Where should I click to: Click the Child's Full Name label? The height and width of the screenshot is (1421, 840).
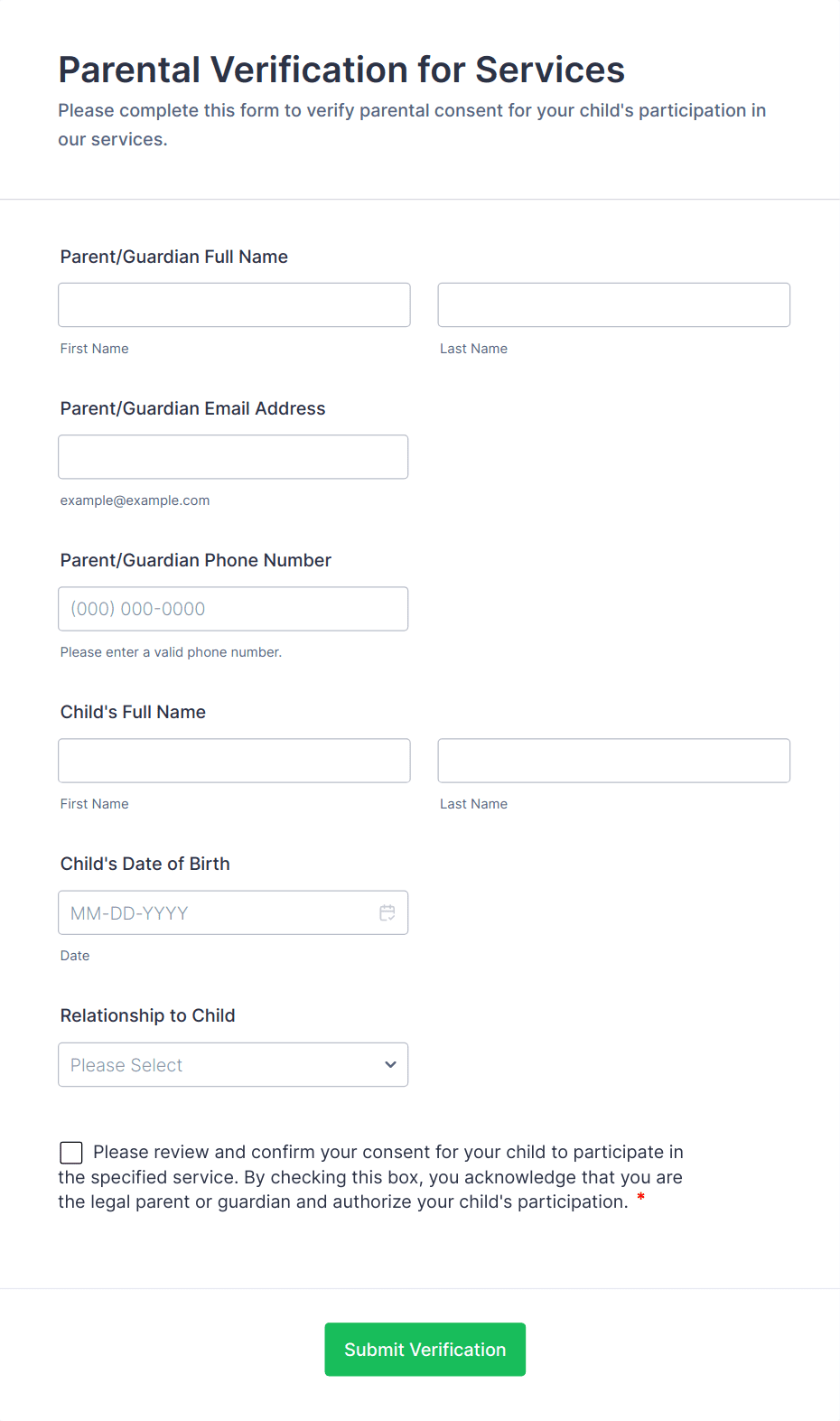(133, 712)
